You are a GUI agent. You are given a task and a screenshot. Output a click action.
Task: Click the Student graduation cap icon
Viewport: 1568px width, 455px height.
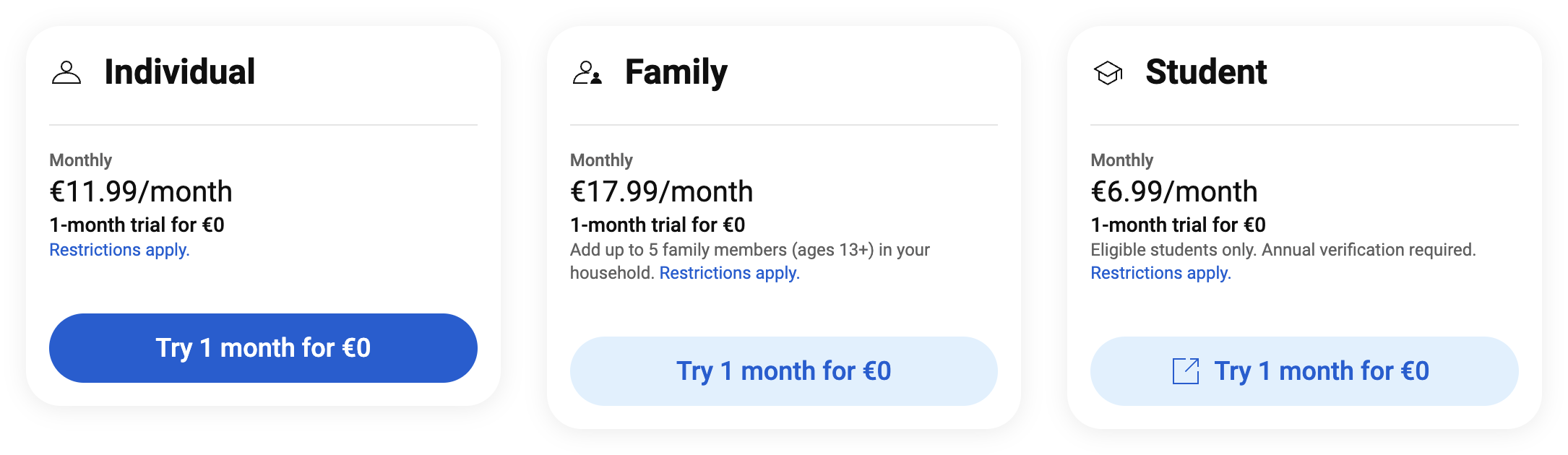pyautogui.click(x=1108, y=73)
